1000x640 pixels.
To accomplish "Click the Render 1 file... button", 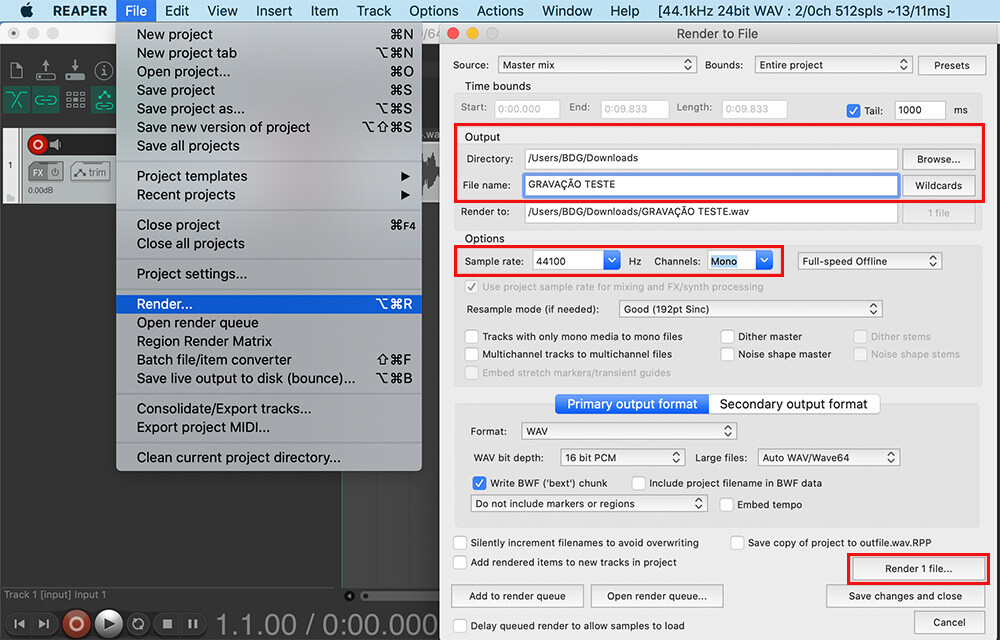I will [x=918, y=569].
